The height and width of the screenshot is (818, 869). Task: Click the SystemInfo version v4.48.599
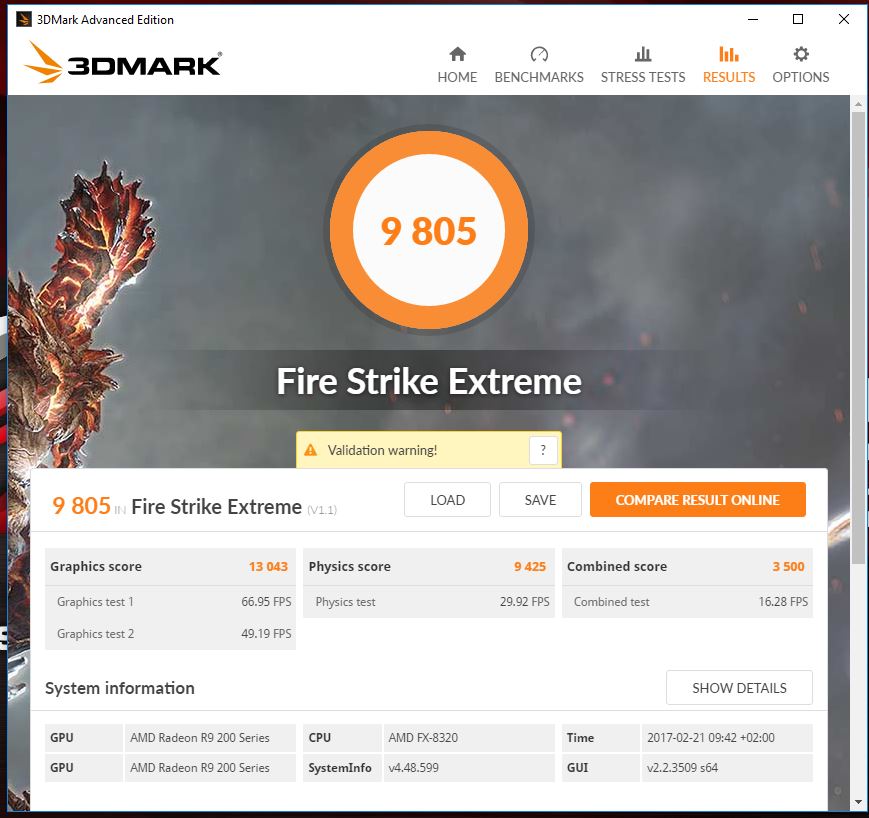click(413, 768)
